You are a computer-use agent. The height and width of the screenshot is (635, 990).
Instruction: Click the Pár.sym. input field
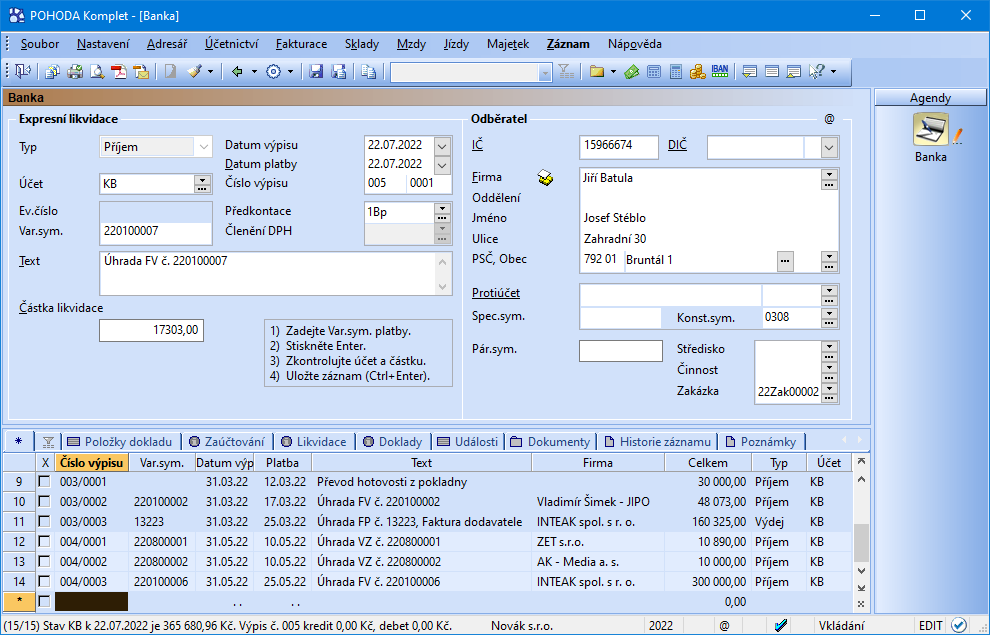621,351
